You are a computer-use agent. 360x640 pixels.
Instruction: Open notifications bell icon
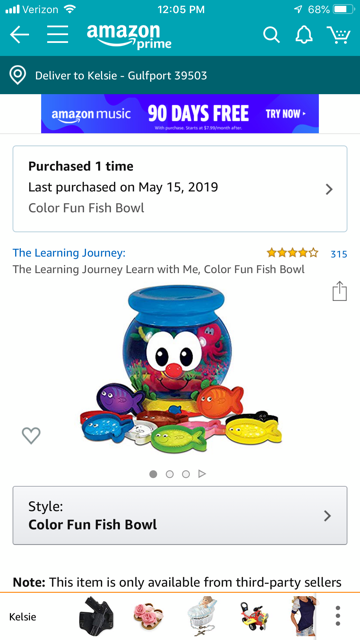pyautogui.click(x=304, y=35)
